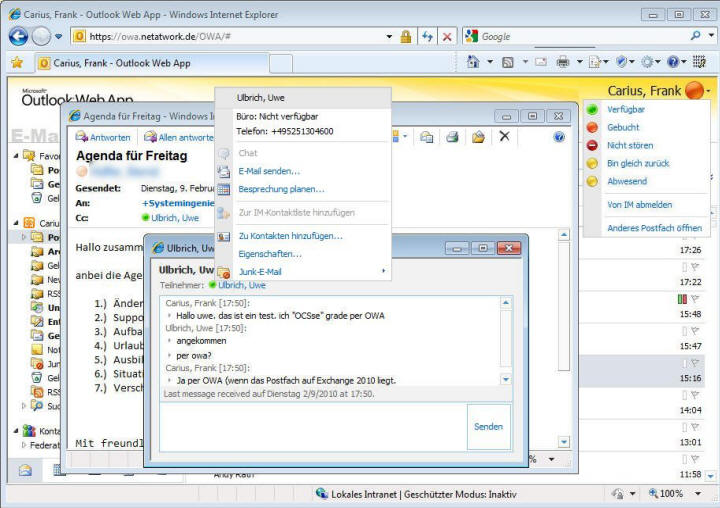Viewport: 720px width, 508px height.
Task: Click the RSS feeds toolbar icon
Action: click(x=508, y=62)
